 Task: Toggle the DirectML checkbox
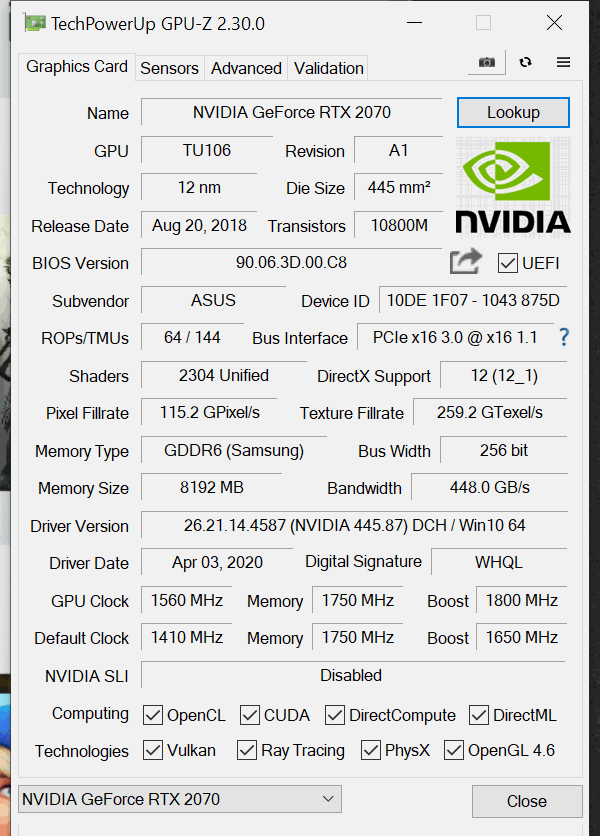click(x=478, y=715)
